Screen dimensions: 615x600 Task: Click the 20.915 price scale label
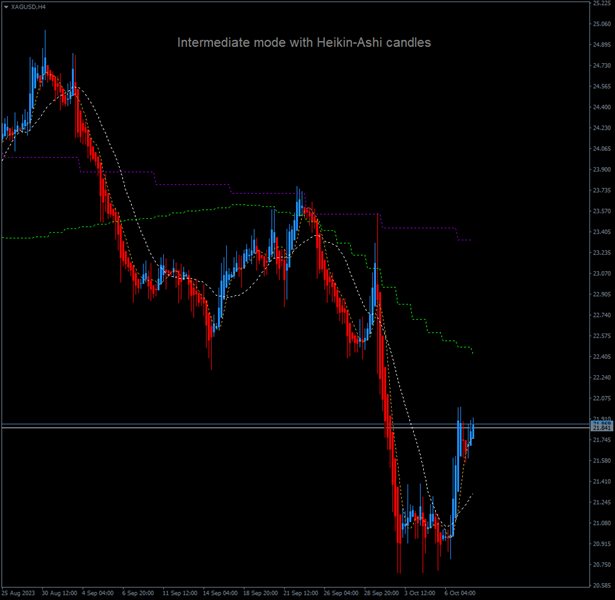click(602, 544)
